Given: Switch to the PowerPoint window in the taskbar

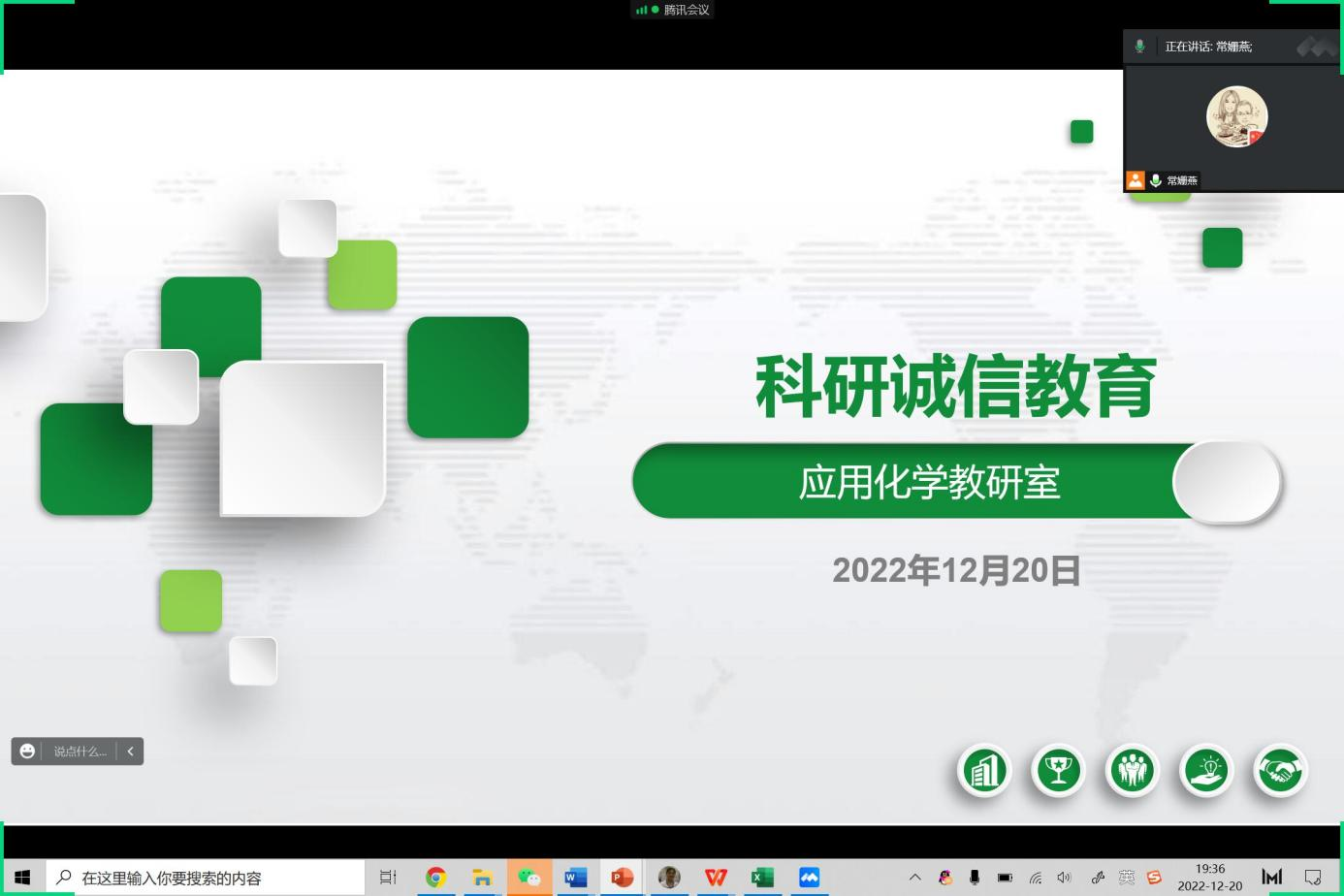Looking at the screenshot, I should point(622,878).
